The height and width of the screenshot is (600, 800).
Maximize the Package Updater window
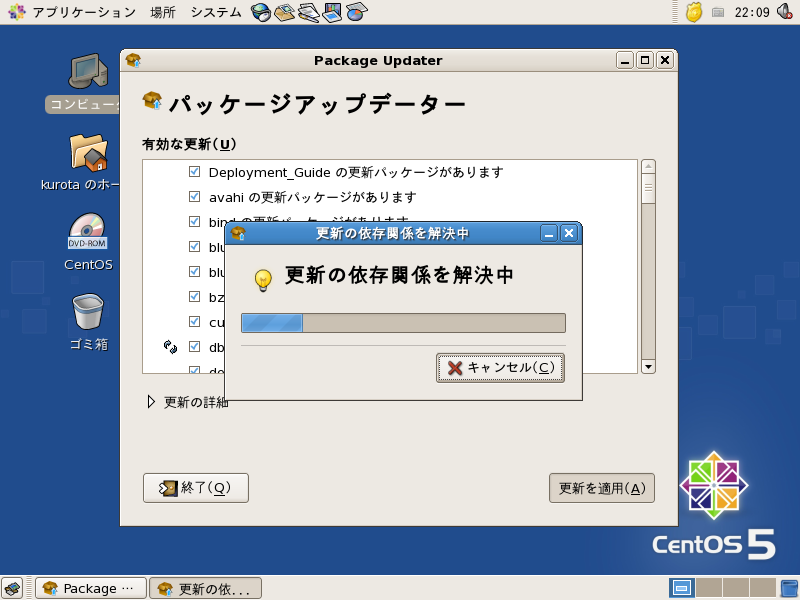(645, 60)
